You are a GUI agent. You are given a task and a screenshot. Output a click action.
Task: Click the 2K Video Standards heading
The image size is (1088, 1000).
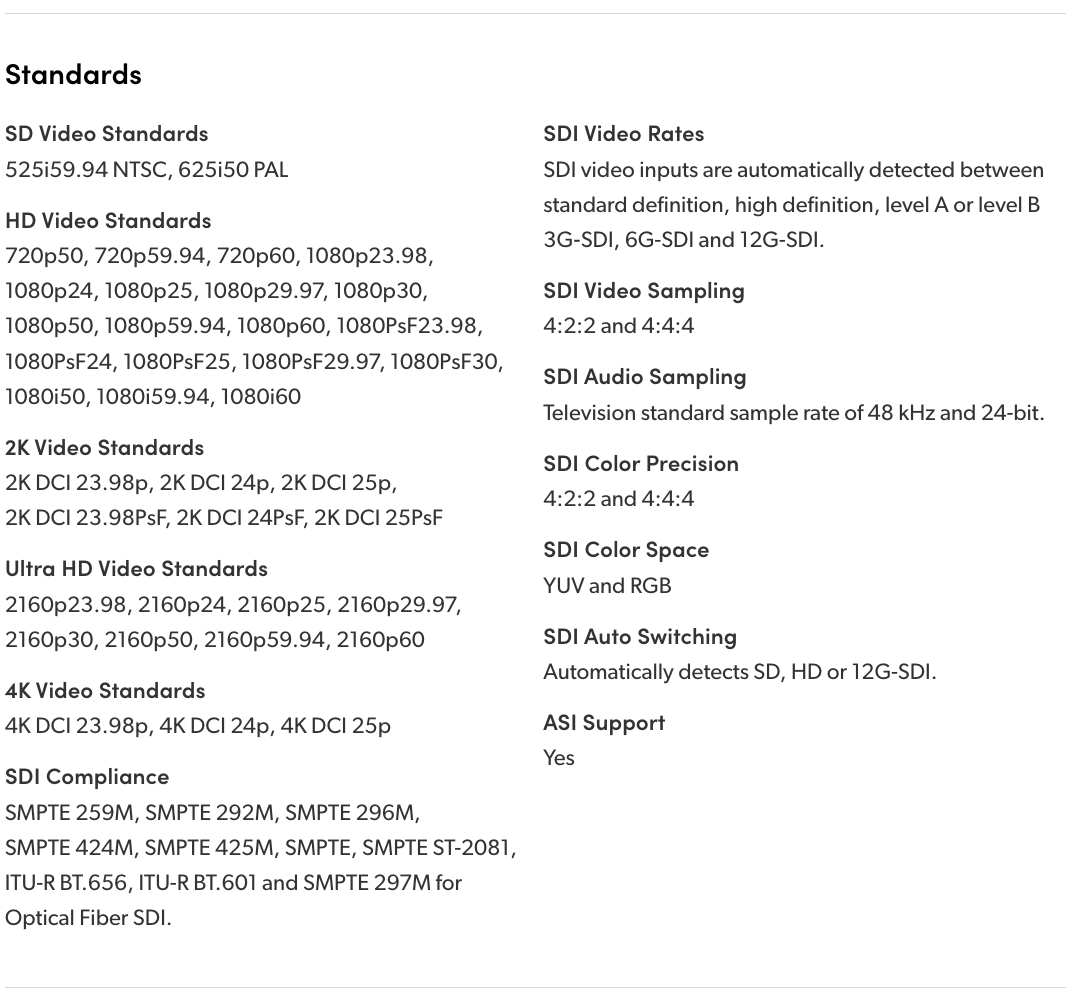[104, 447]
